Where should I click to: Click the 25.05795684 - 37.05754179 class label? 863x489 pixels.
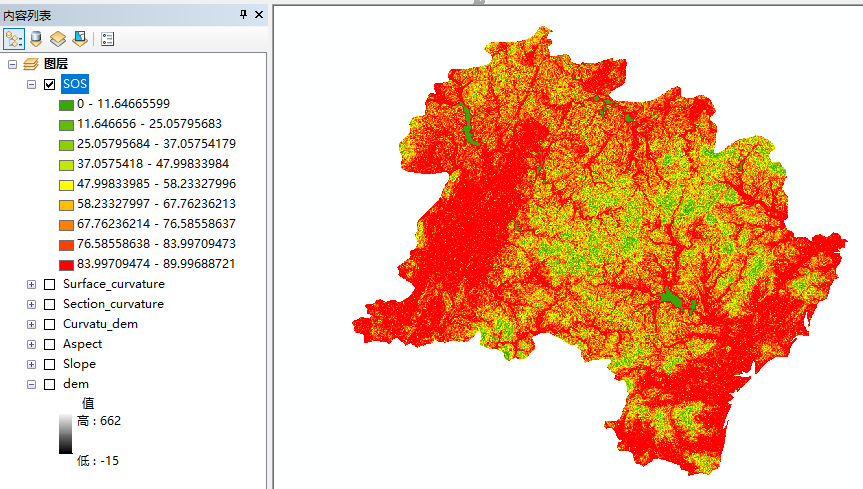coord(156,144)
